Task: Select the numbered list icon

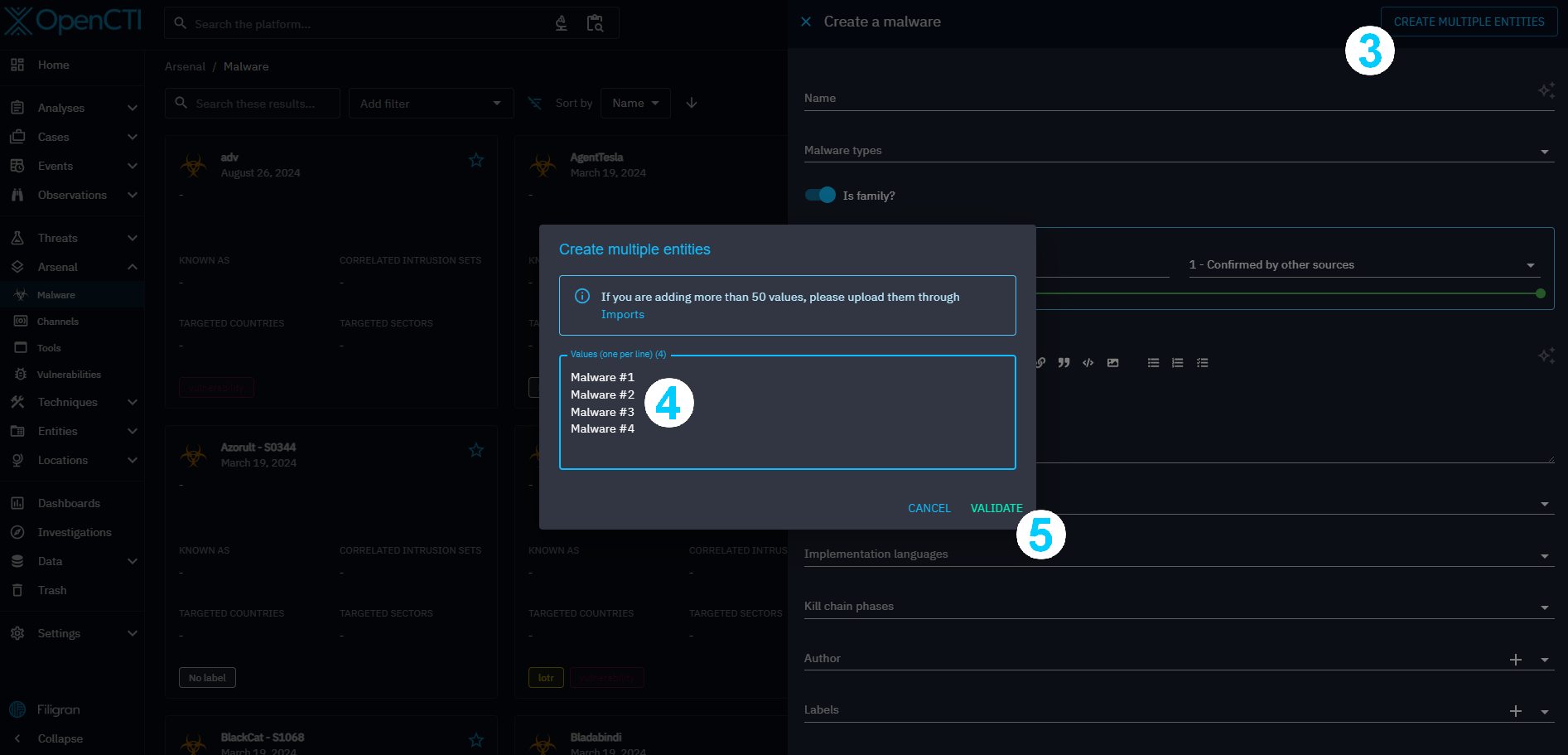Action: click(1177, 363)
